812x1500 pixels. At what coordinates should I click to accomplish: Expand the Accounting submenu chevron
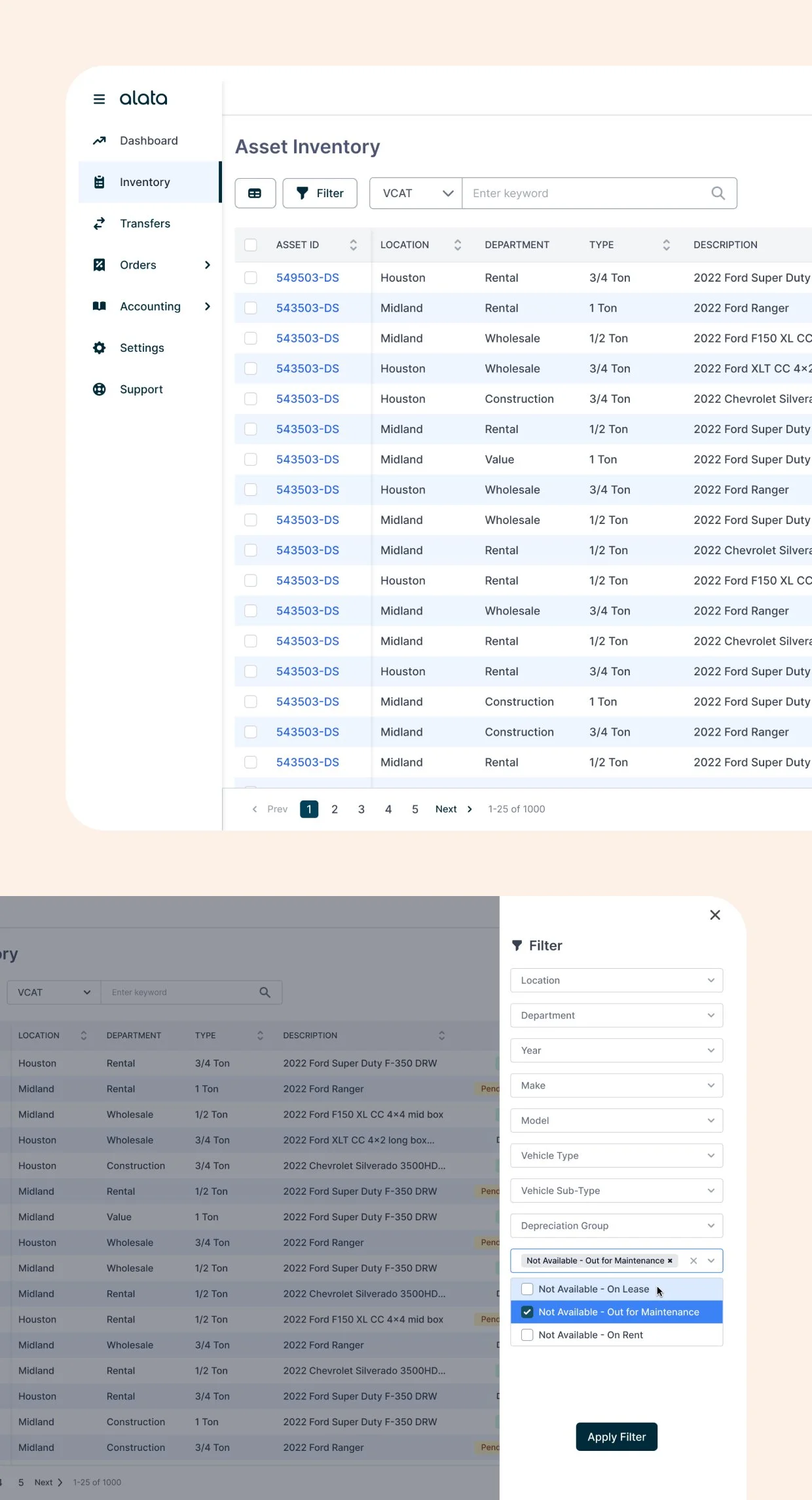coord(208,306)
